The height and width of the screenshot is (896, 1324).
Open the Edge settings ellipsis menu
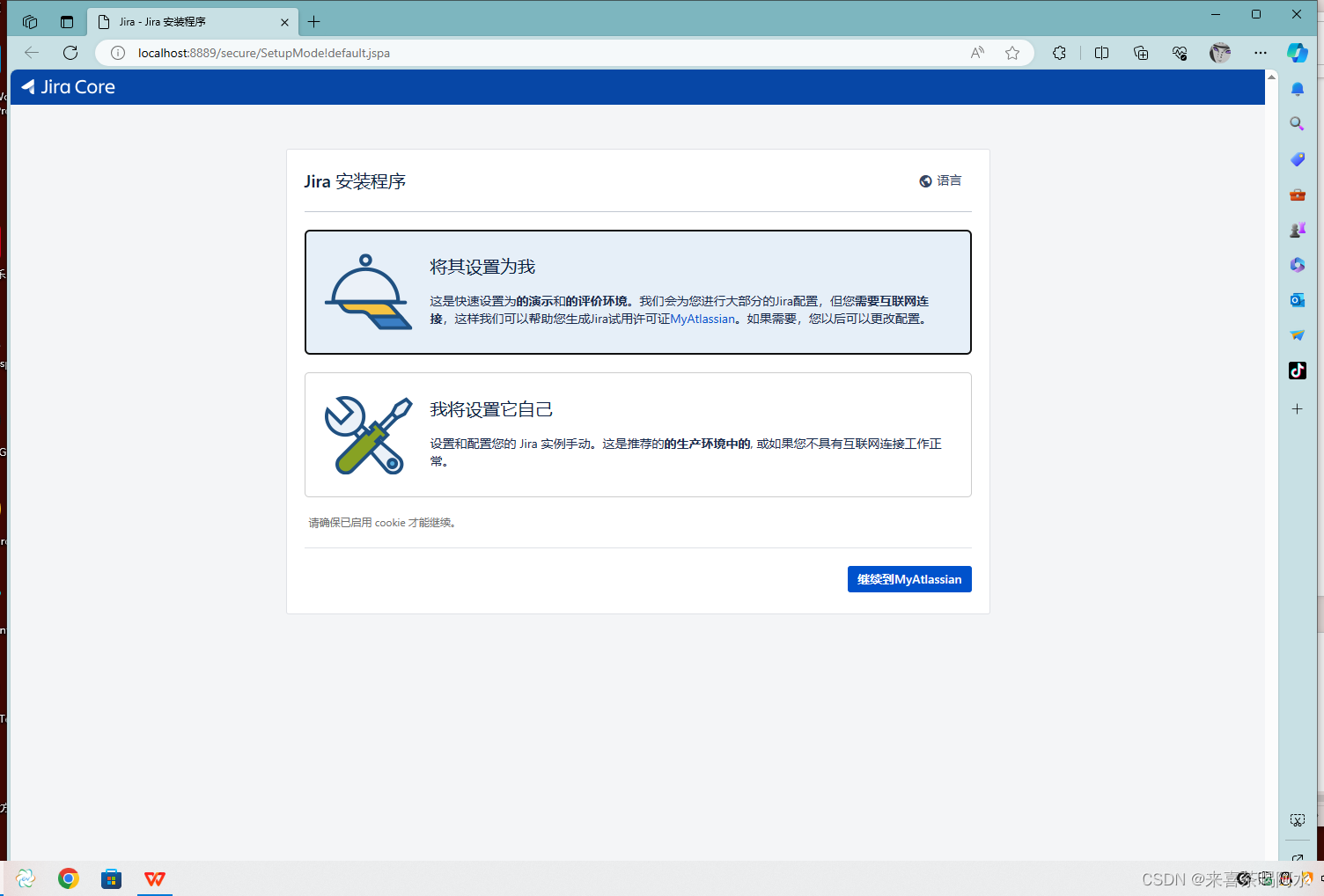1261,53
